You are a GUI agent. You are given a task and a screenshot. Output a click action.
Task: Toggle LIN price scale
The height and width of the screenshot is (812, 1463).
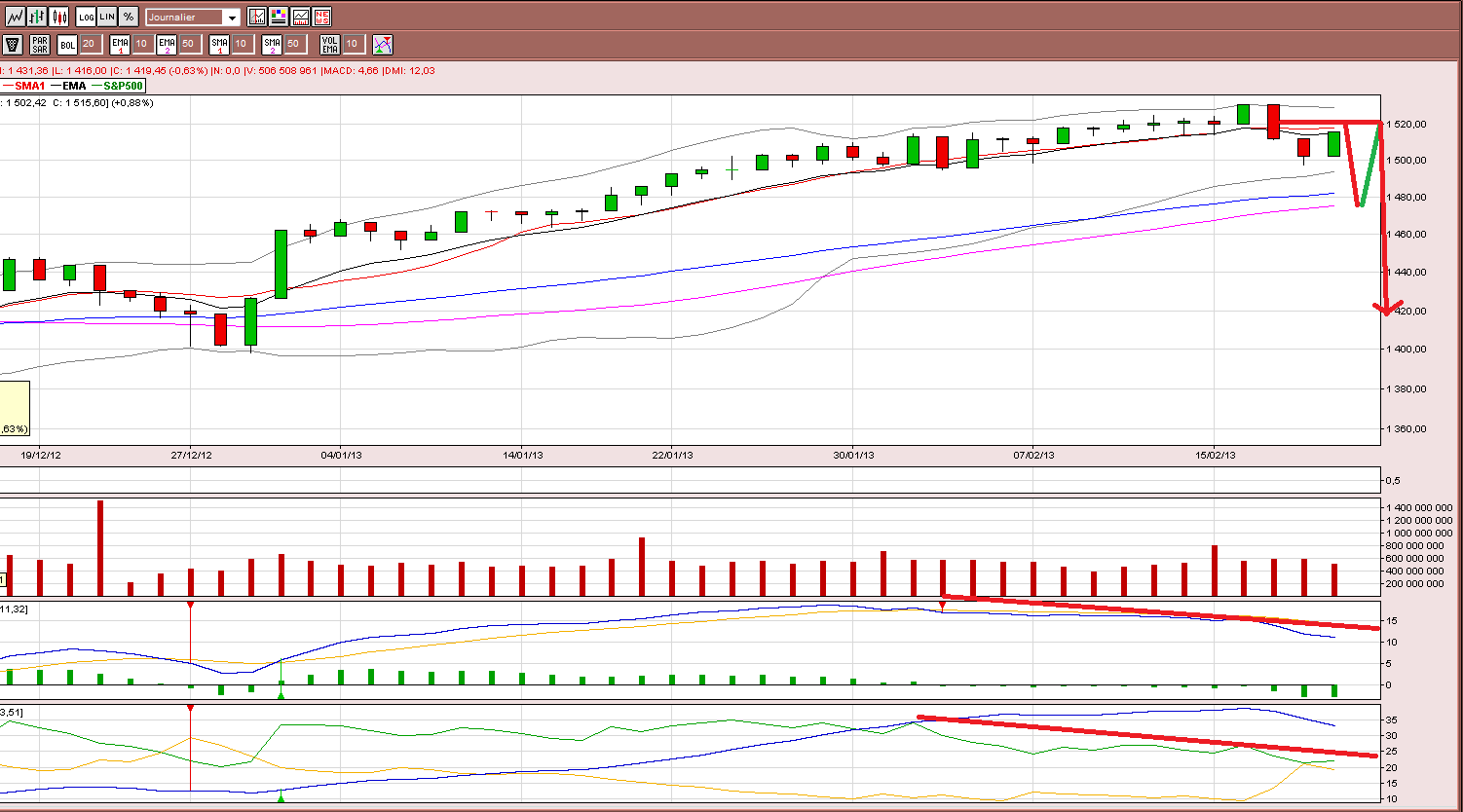pos(107,17)
